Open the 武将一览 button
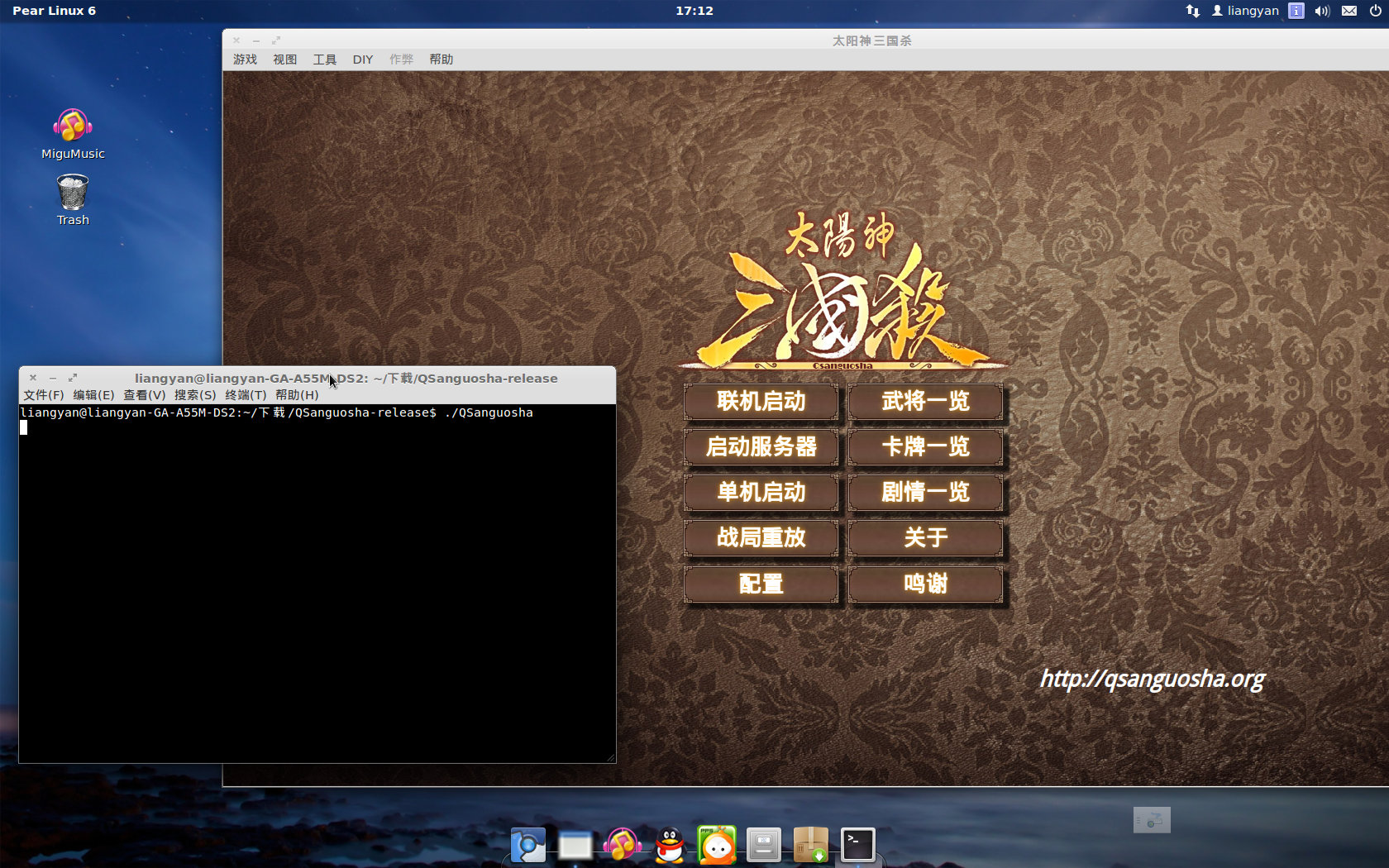 point(925,402)
